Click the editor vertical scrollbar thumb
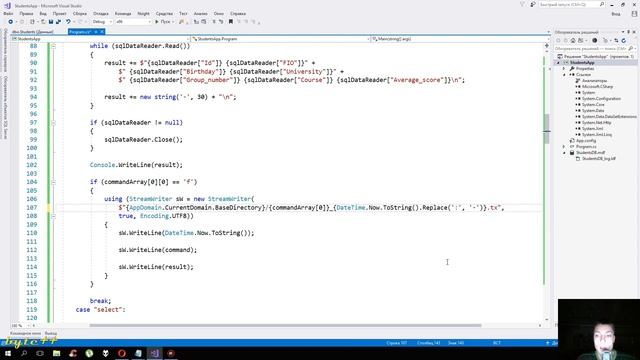The width and height of the screenshot is (640, 360). (x=547, y=128)
